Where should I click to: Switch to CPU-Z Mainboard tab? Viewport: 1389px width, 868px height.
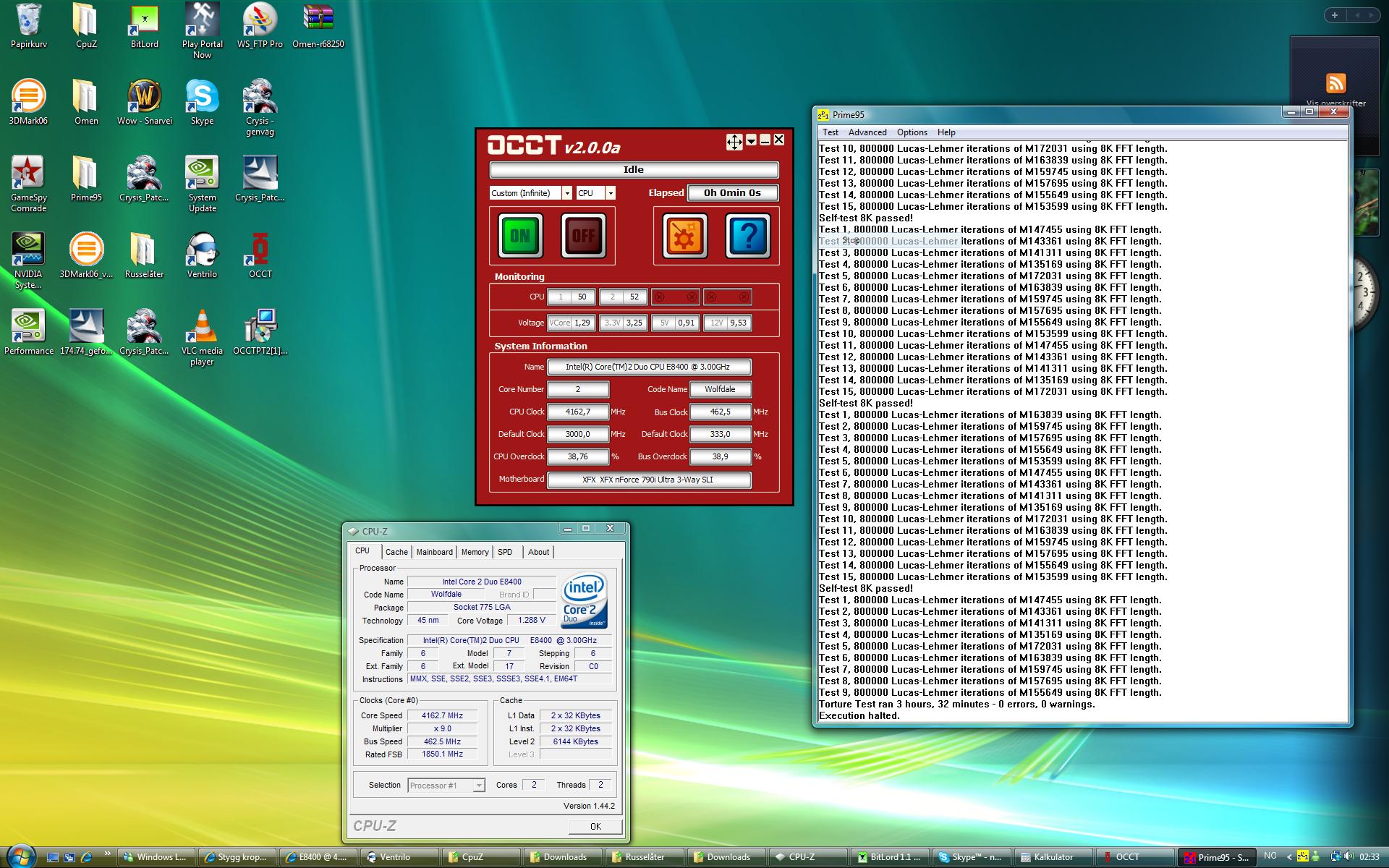pyautogui.click(x=435, y=552)
